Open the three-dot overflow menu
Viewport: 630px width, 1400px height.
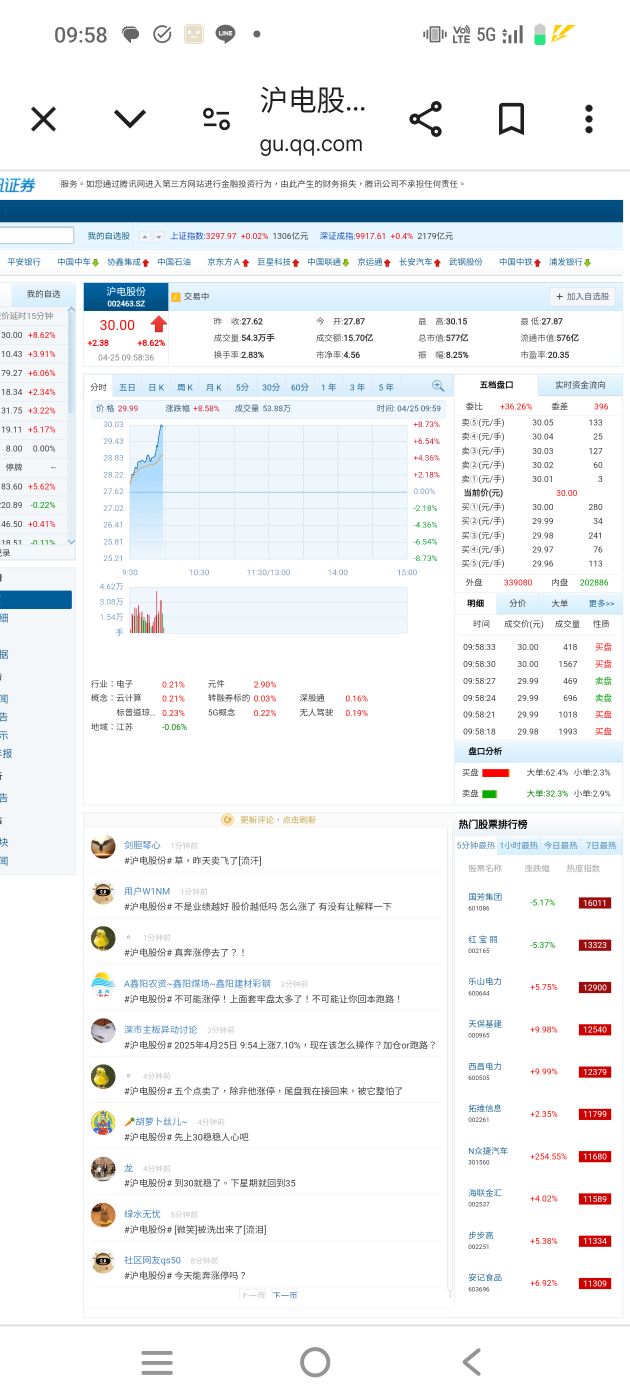click(590, 120)
